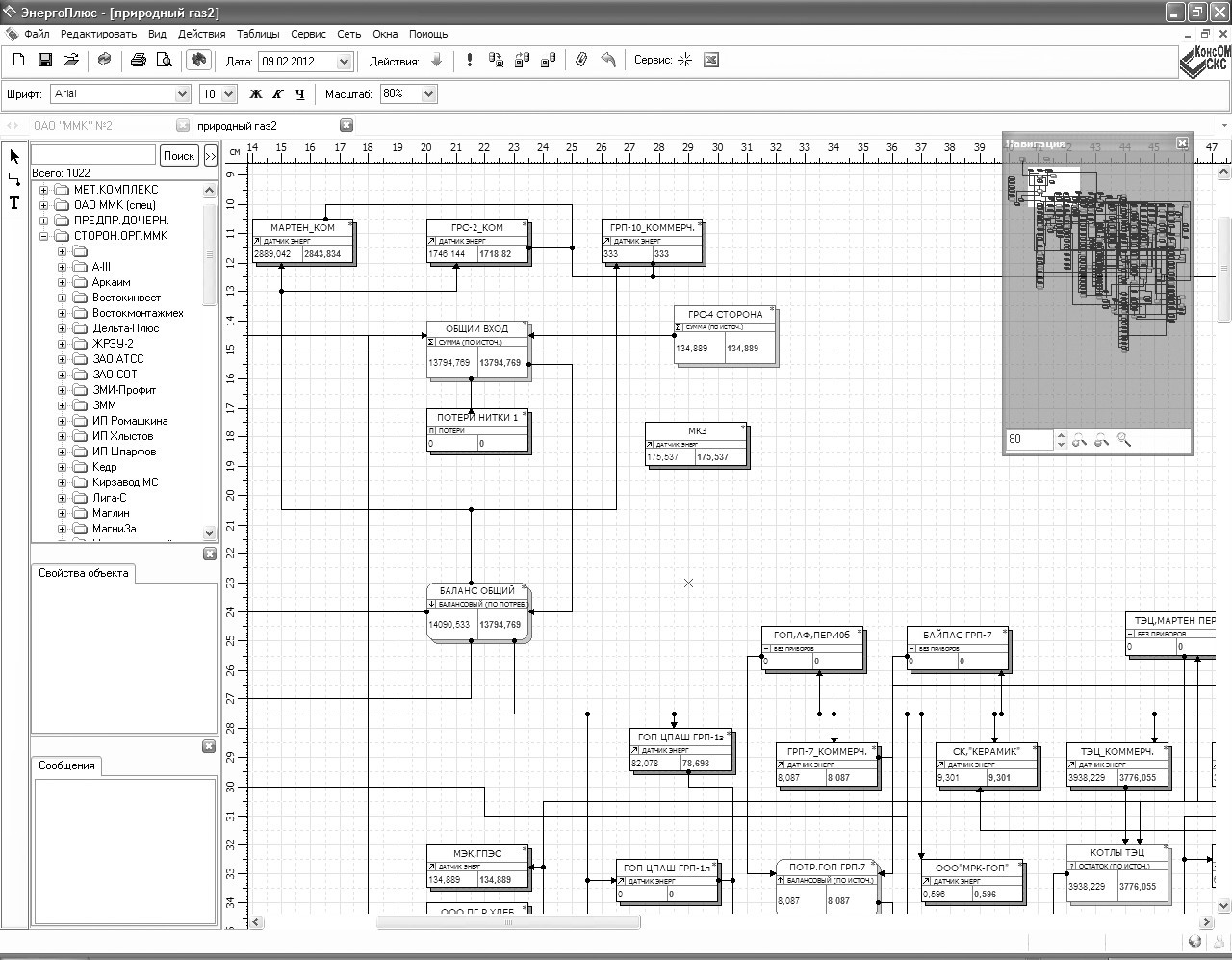This screenshot has width=1232, height=960.
Task: Select the arrow pointer tool
Action: tap(14, 156)
